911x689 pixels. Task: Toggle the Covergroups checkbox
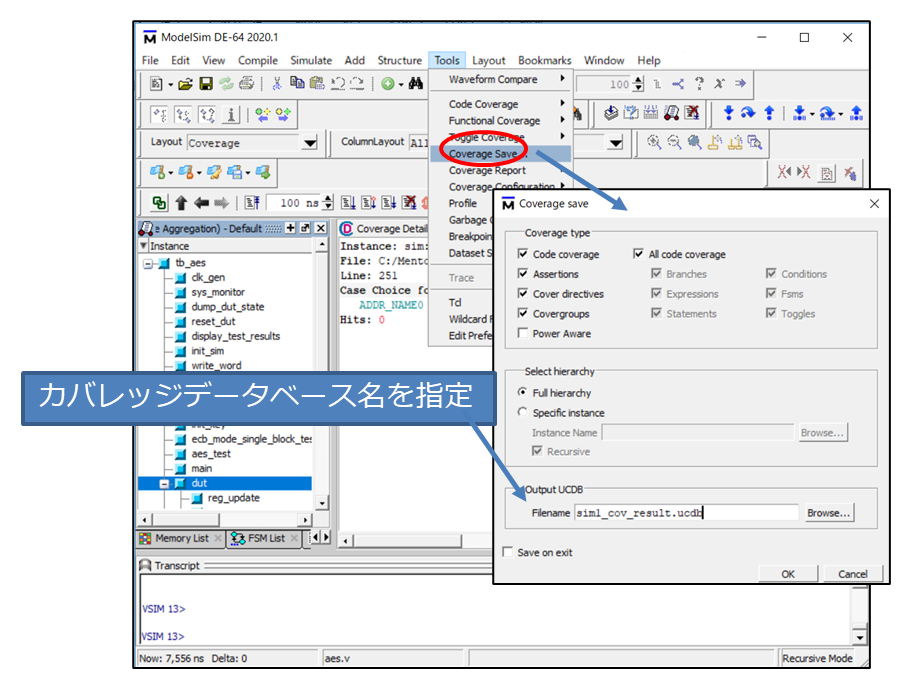point(523,313)
